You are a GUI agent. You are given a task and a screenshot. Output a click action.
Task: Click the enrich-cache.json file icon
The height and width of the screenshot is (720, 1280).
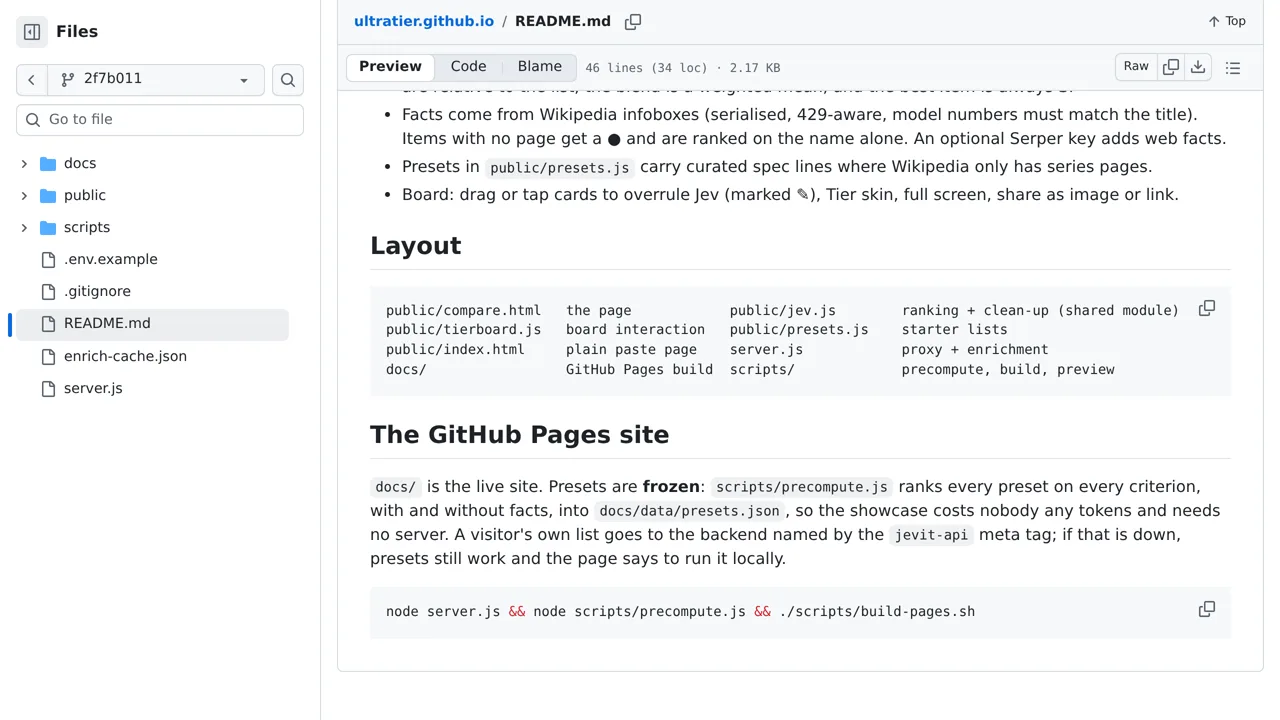(48, 357)
